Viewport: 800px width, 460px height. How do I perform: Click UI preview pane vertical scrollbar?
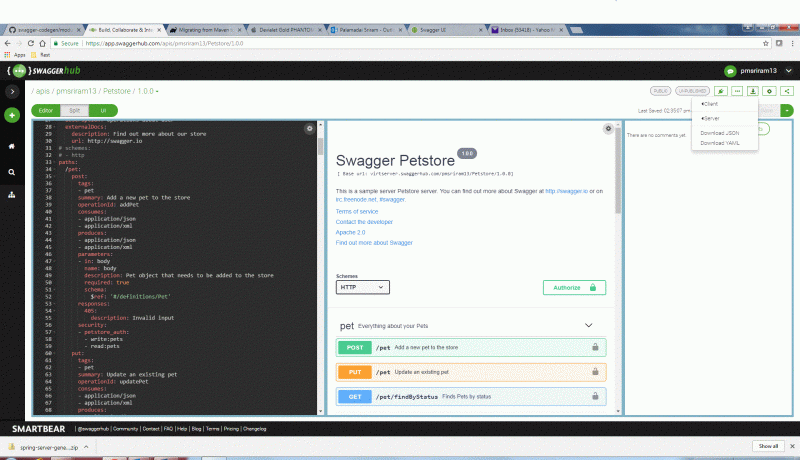(618, 171)
